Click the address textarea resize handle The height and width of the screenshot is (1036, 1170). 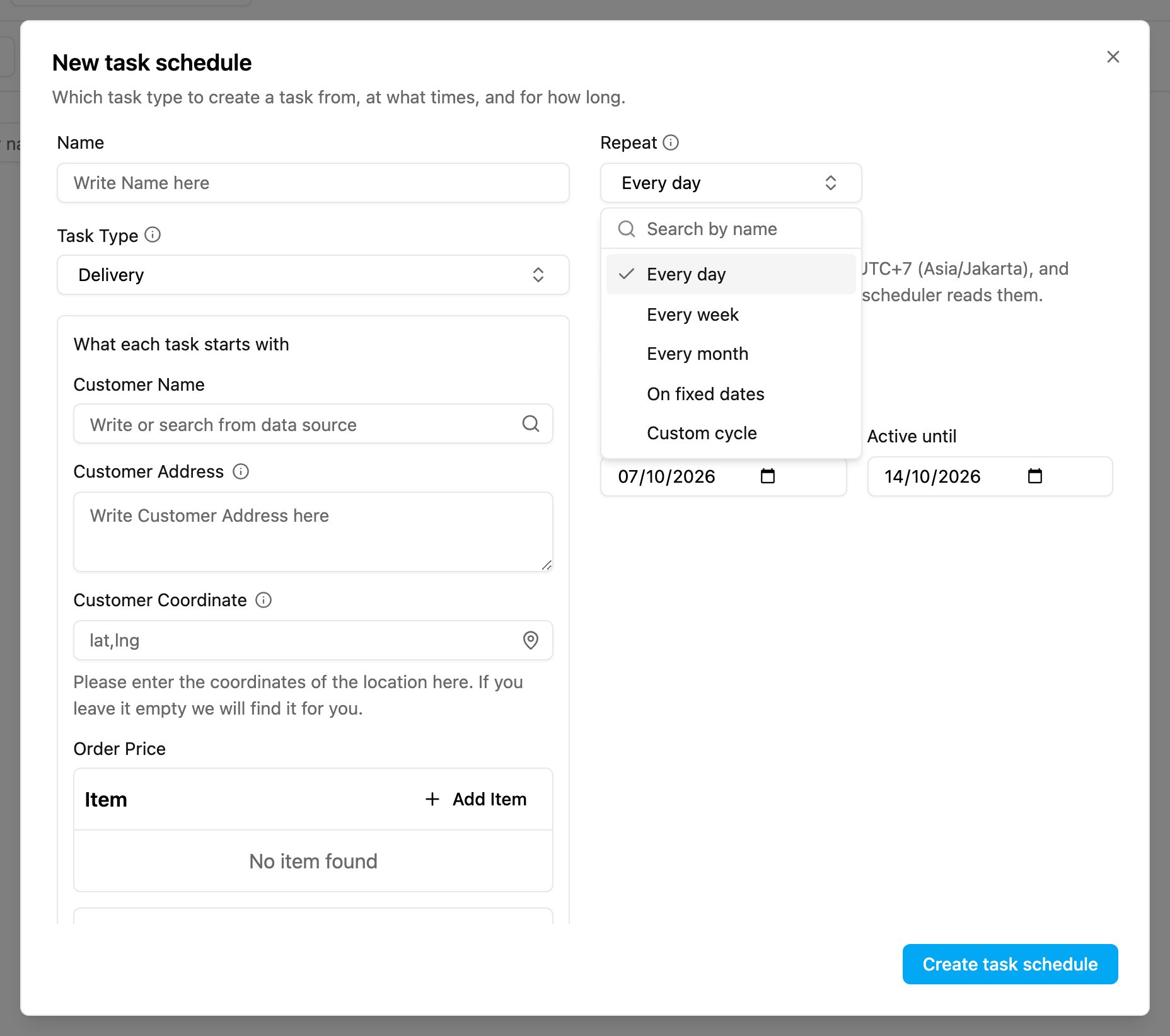547,565
